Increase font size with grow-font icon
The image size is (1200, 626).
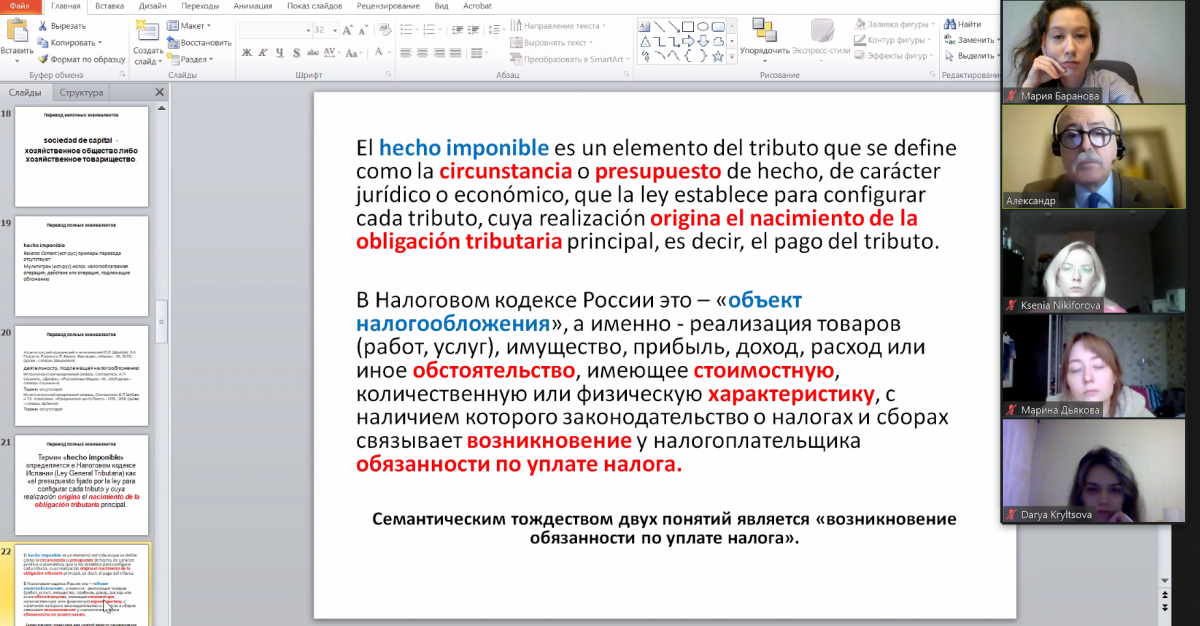[347, 30]
